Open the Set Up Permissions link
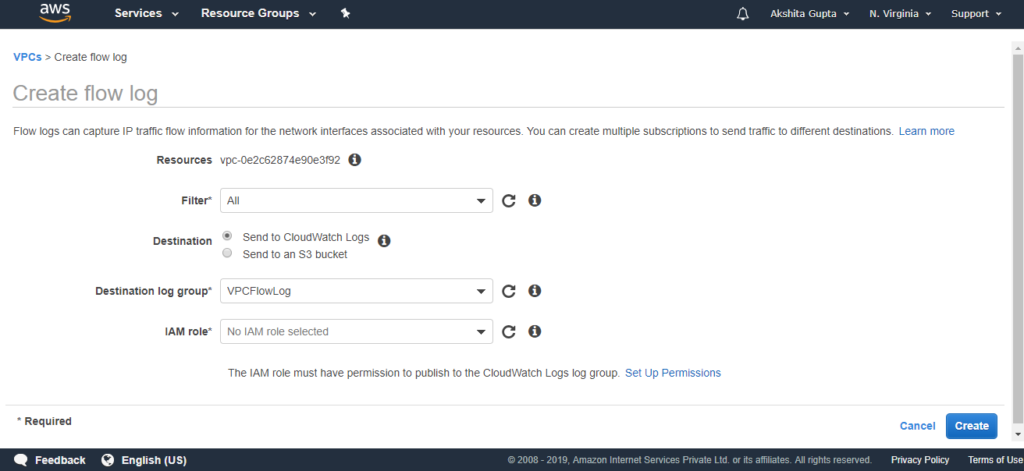 [673, 373]
